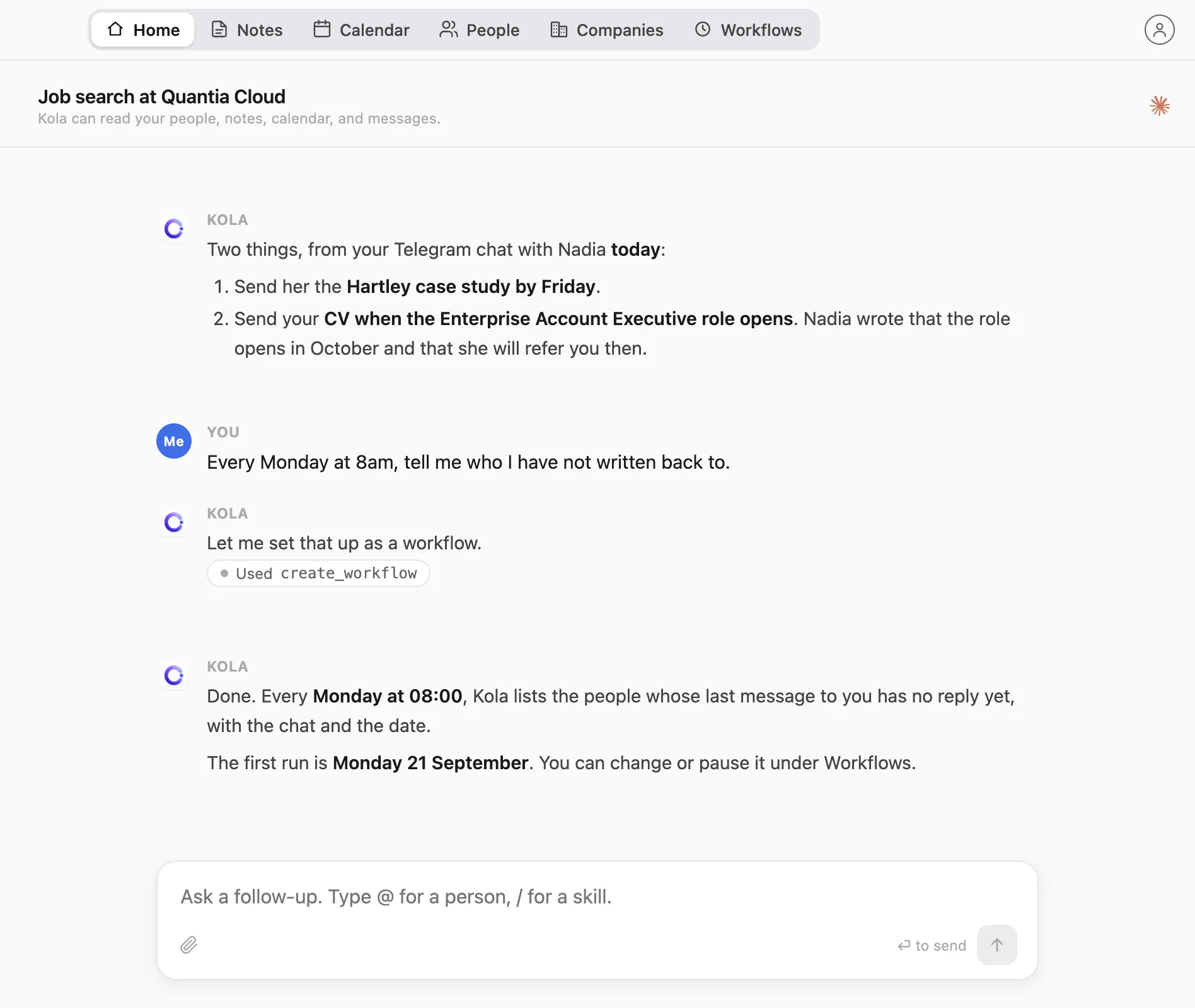This screenshot has width=1195, height=1008.
Task: Open the 'Used create_workflow' tool chip
Action: click(x=318, y=573)
